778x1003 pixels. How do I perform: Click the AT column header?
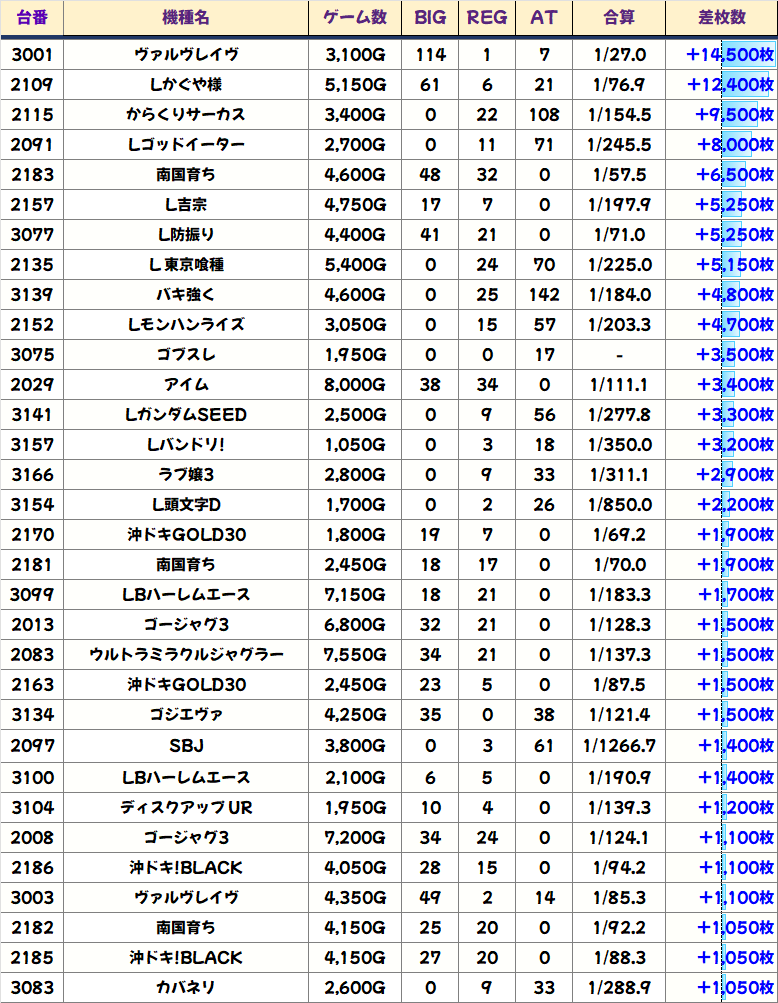[544, 17]
